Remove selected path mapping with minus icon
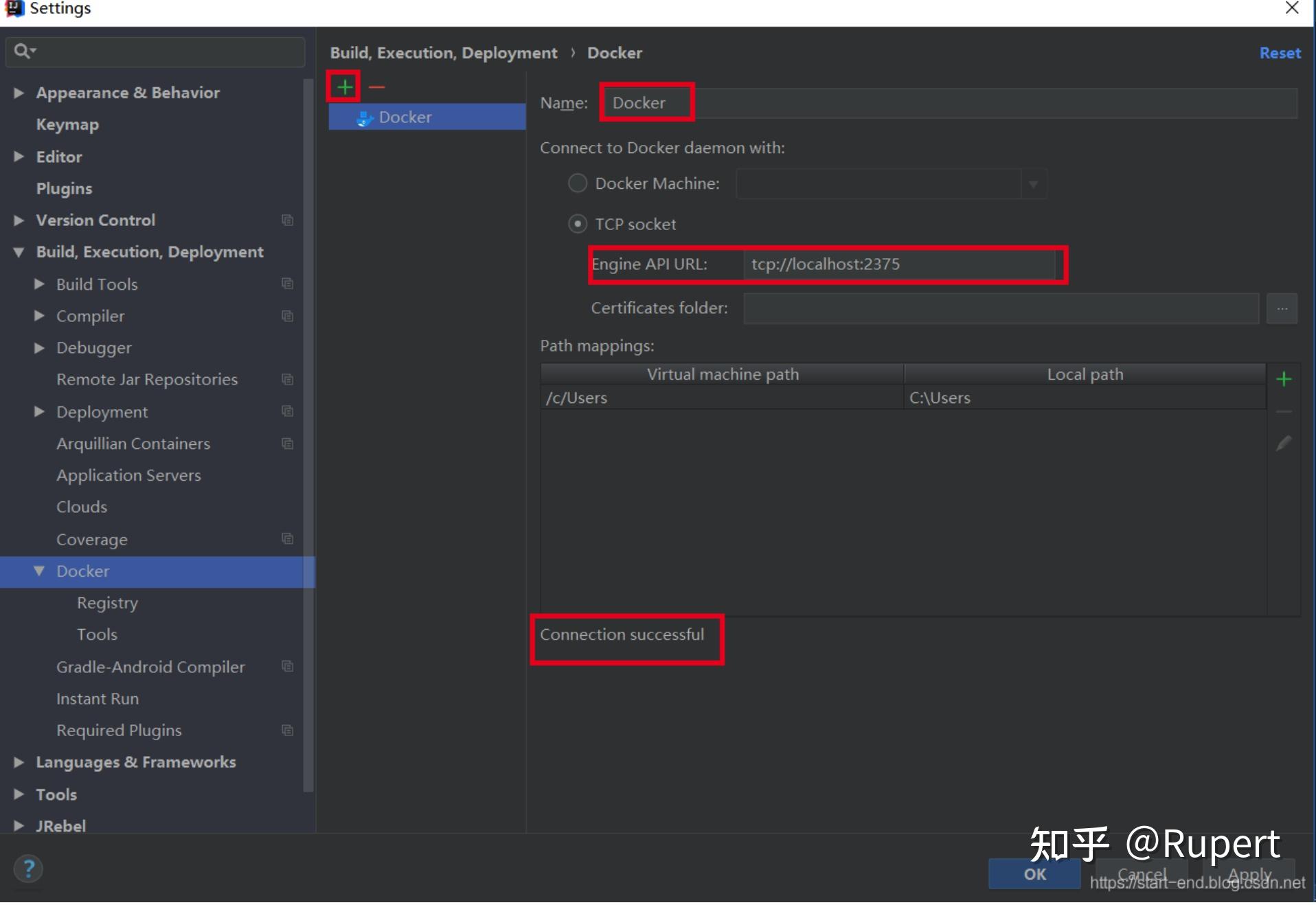 (1284, 411)
